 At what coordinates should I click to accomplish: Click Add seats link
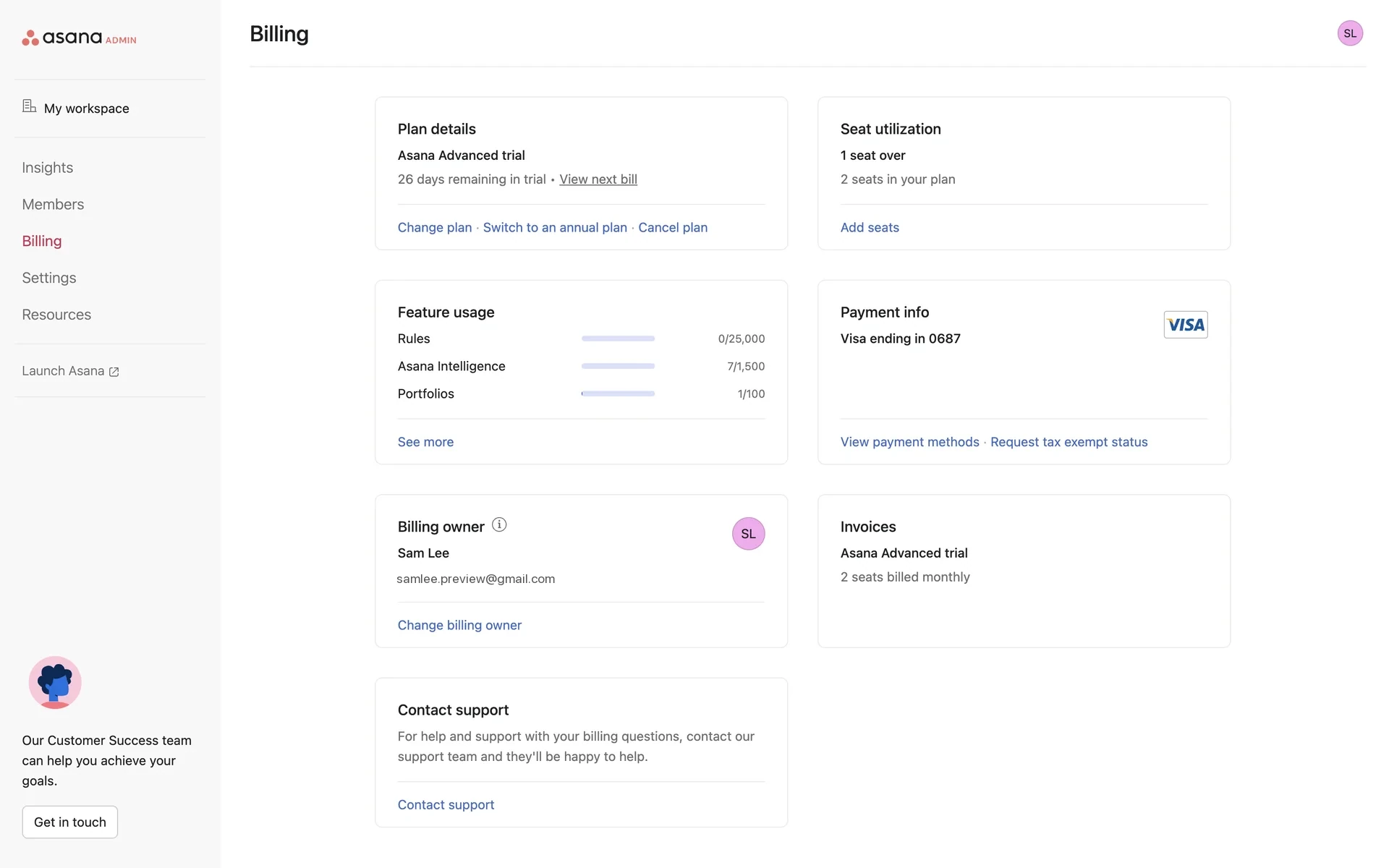pos(870,228)
